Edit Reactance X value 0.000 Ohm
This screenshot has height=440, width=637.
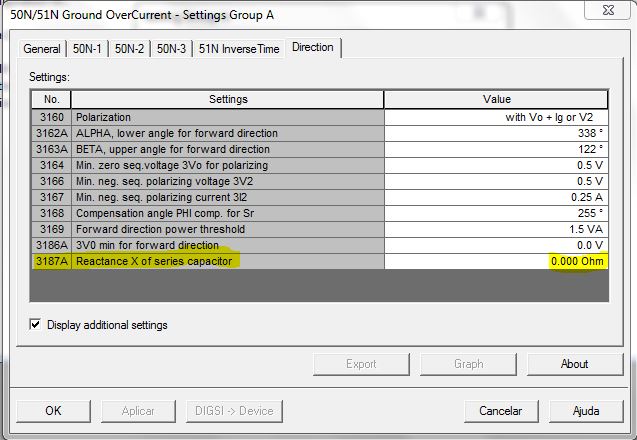[496, 261]
